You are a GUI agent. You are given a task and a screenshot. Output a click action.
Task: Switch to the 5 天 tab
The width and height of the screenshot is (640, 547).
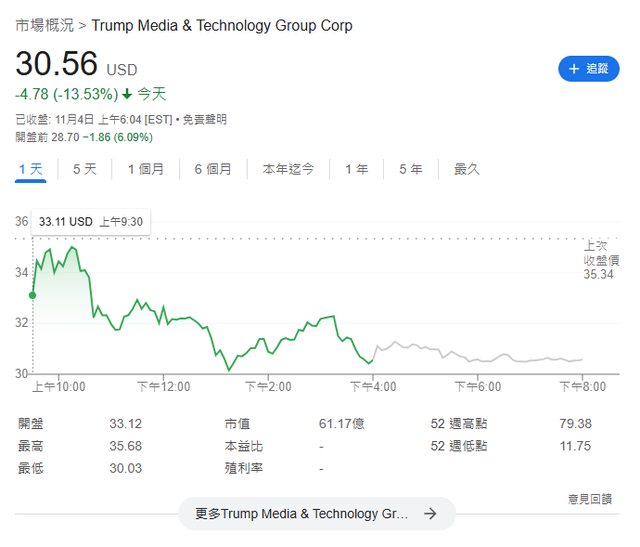point(85,169)
